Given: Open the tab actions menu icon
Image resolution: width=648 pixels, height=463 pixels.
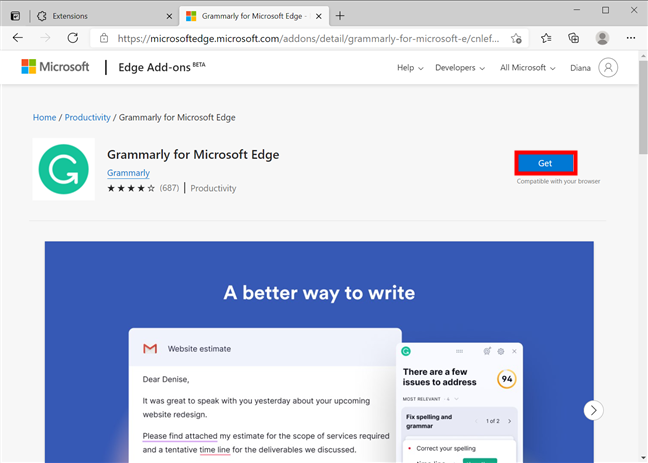Looking at the screenshot, I should [15, 16].
